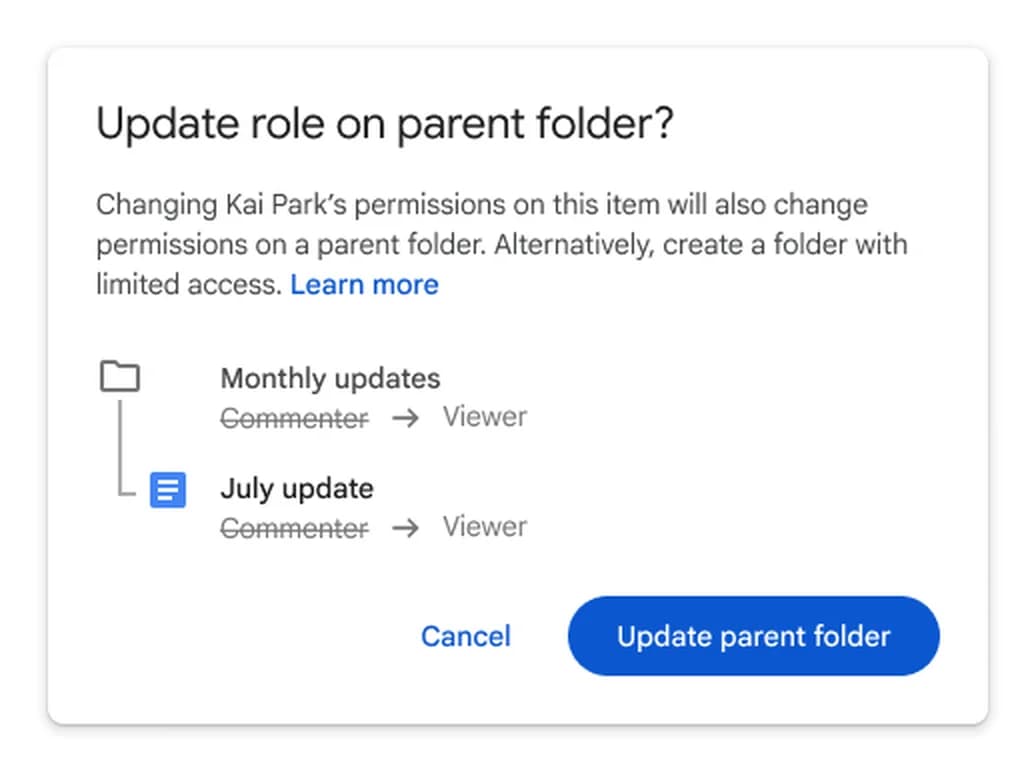The image size is (1036, 772).
Task: Click the new Viewer role for Monthly updates
Action: (485, 417)
